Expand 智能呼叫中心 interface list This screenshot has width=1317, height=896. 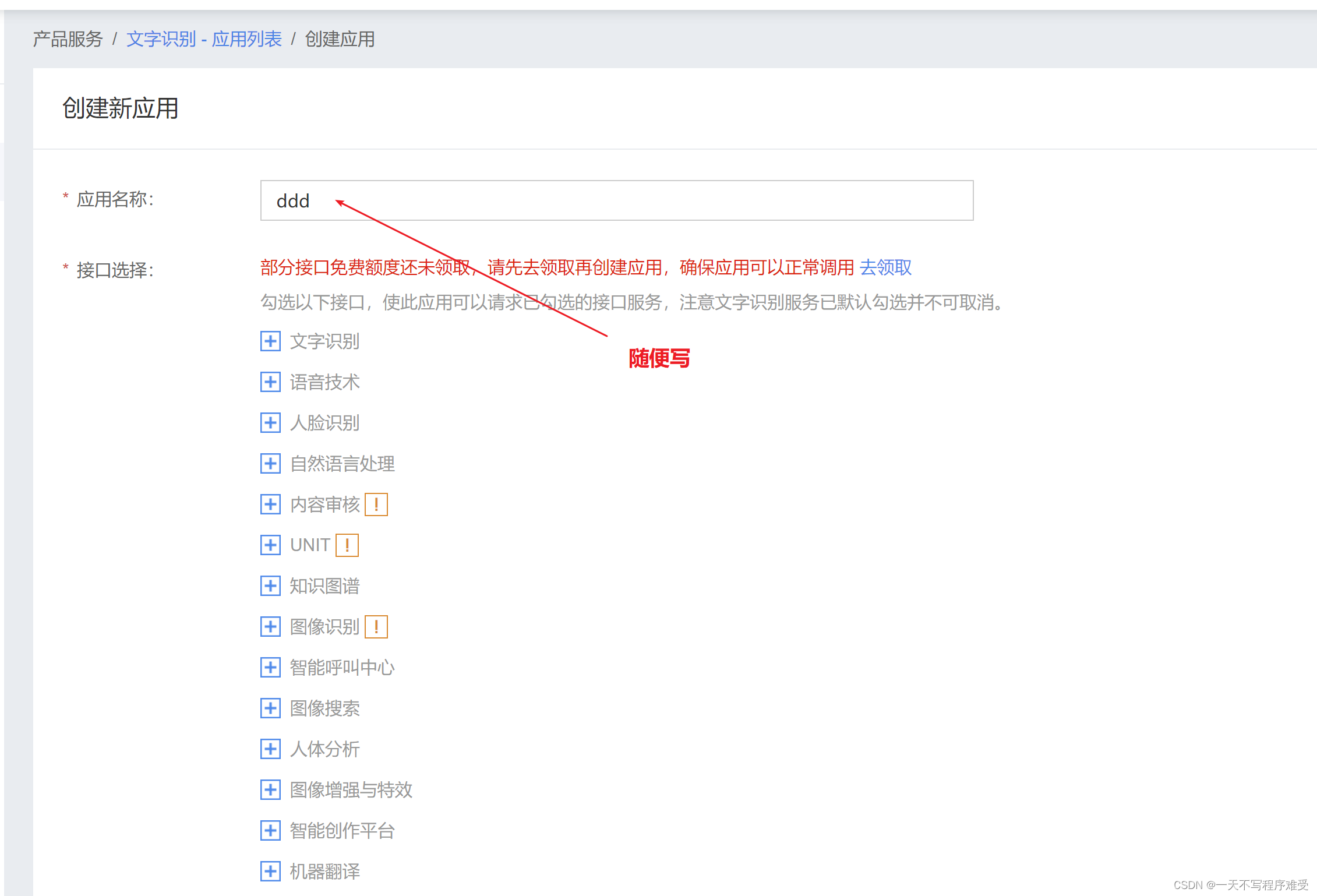(270, 668)
